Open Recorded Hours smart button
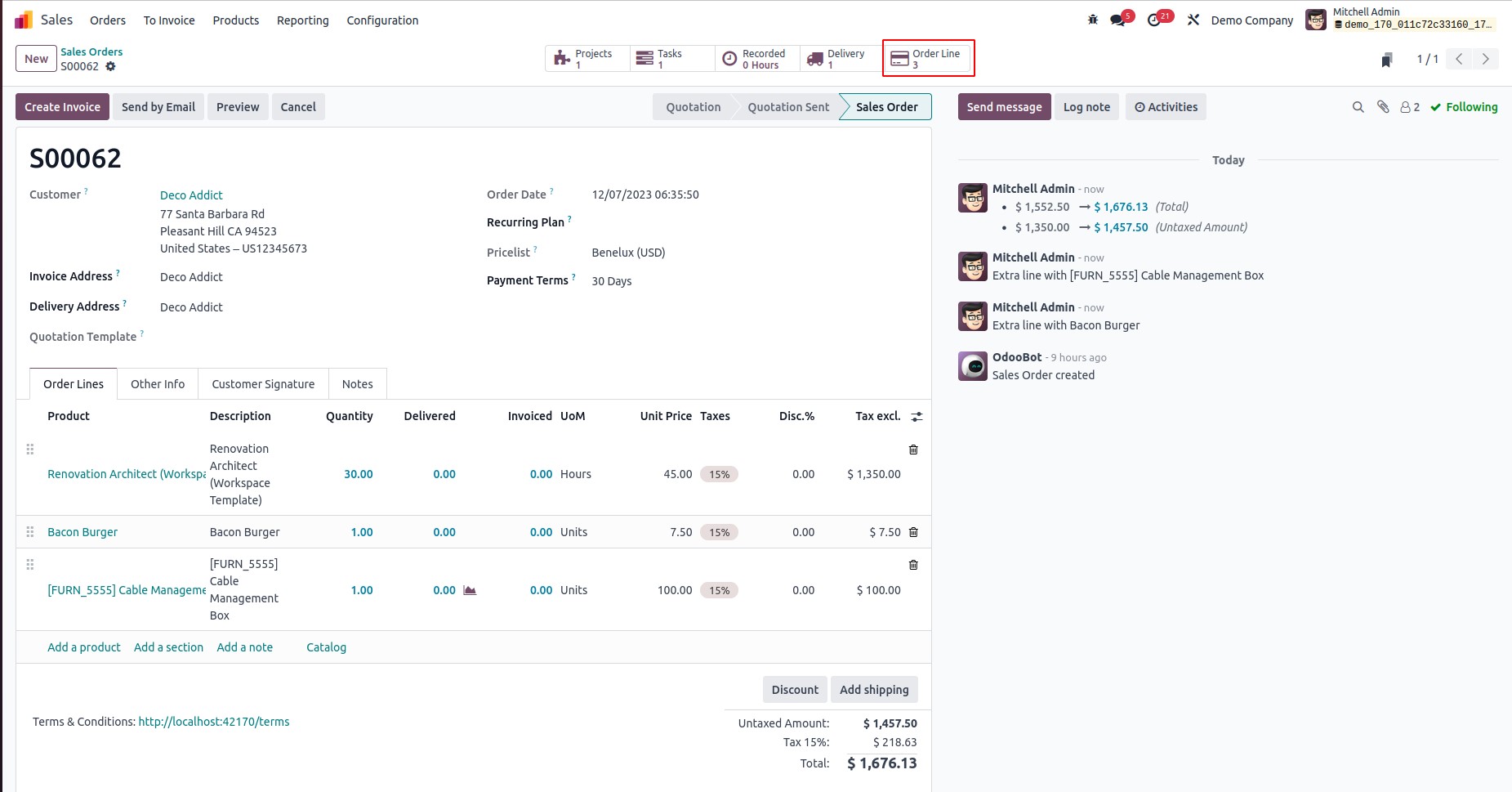Viewport: 1512px width, 792px height. (757, 59)
